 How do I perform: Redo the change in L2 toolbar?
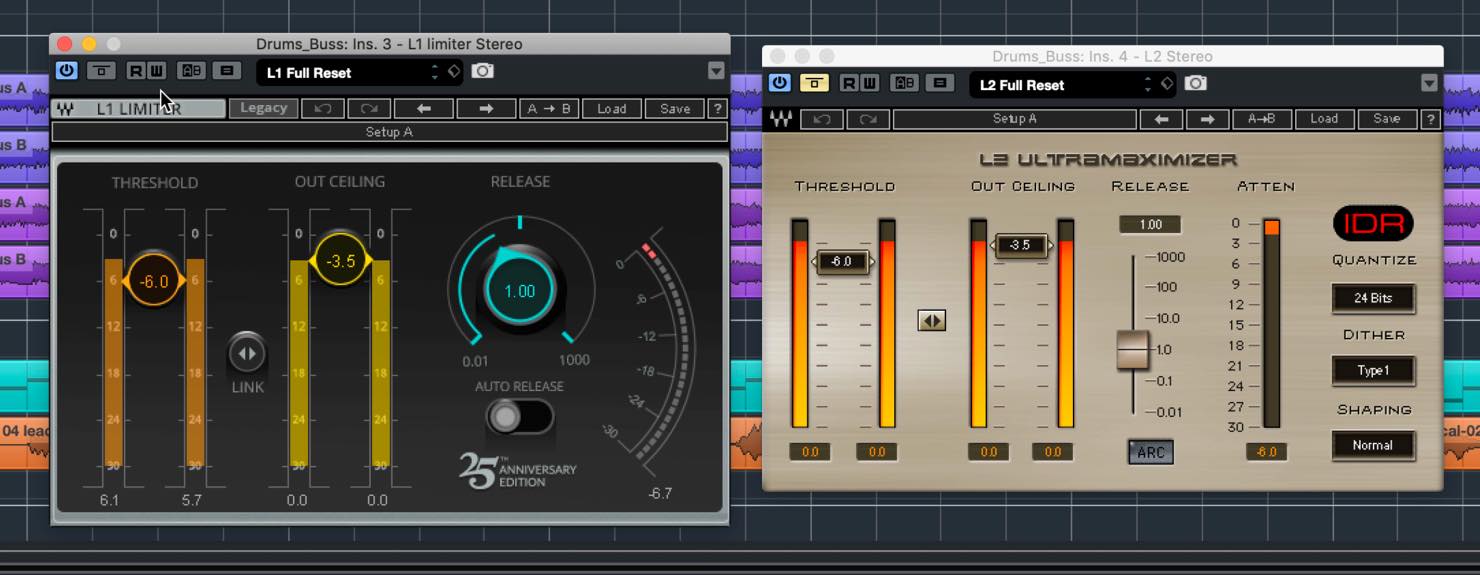click(867, 119)
